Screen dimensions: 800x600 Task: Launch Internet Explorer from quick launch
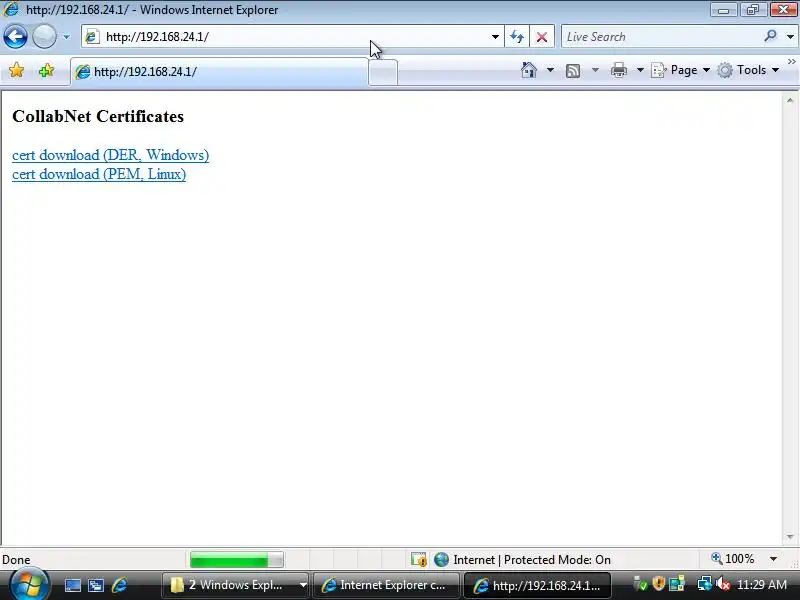[119, 585]
